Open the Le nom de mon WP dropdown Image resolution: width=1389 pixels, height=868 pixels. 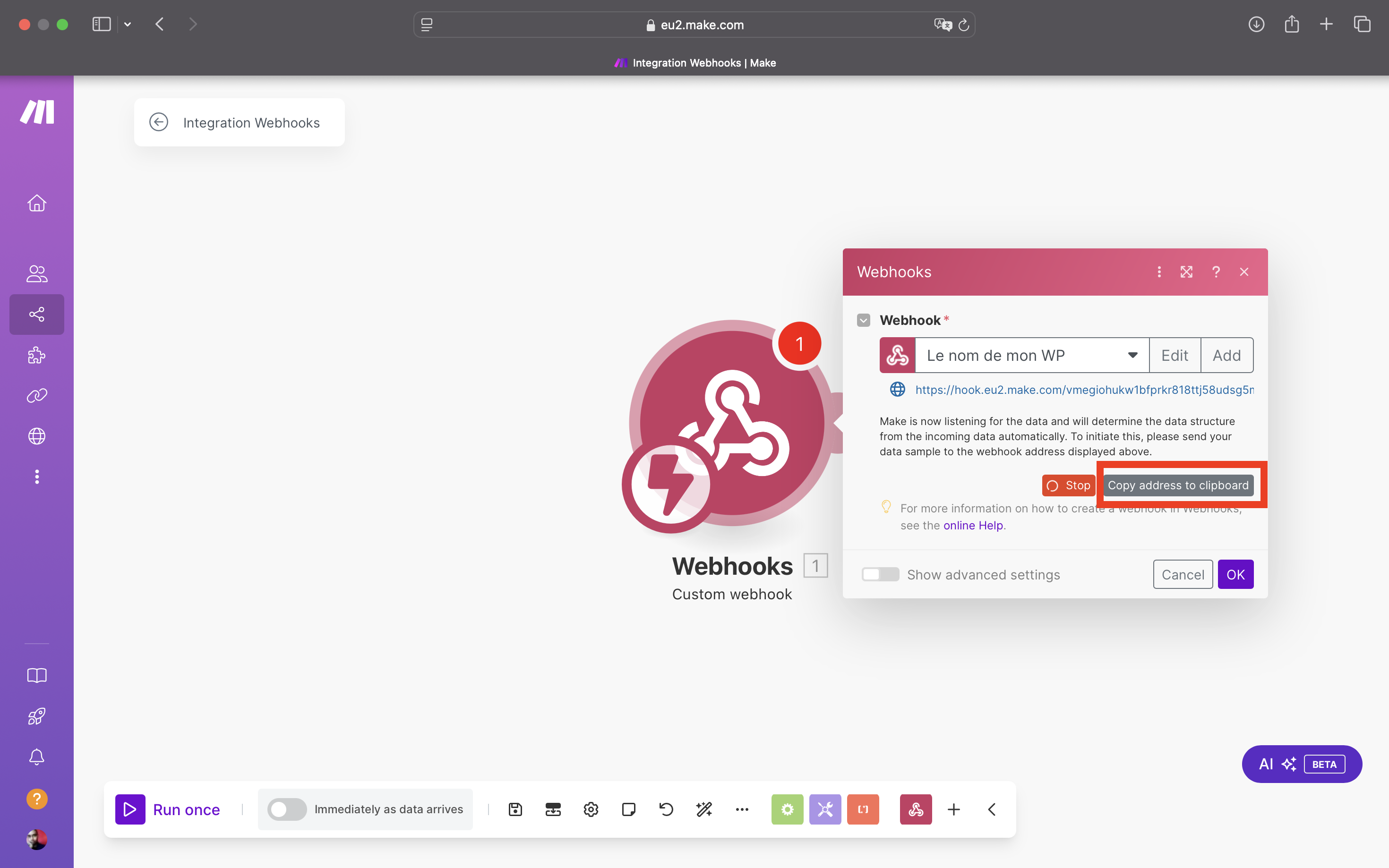pos(1032,355)
